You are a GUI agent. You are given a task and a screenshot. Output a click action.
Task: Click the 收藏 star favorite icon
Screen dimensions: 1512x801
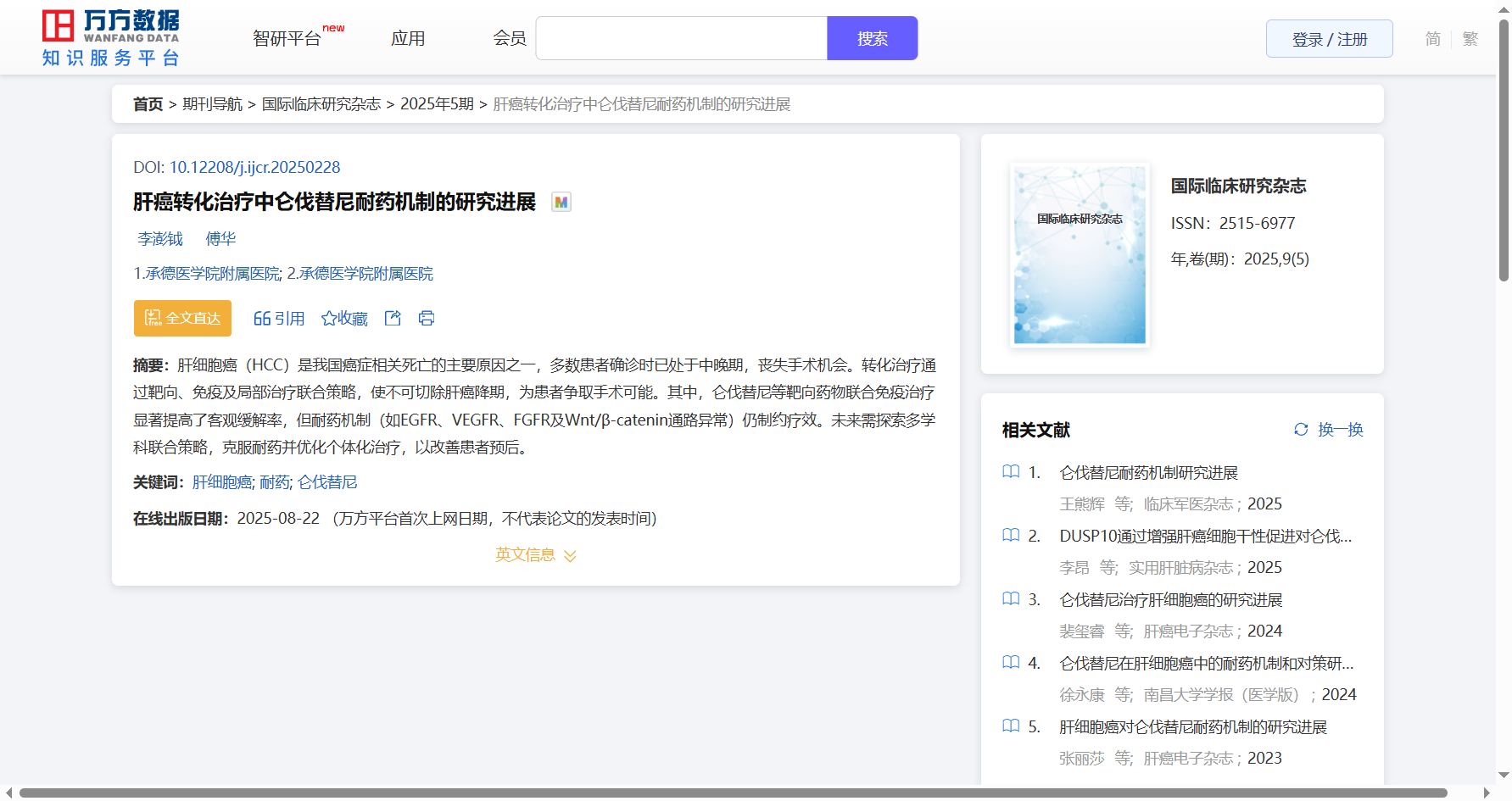point(329,319)
